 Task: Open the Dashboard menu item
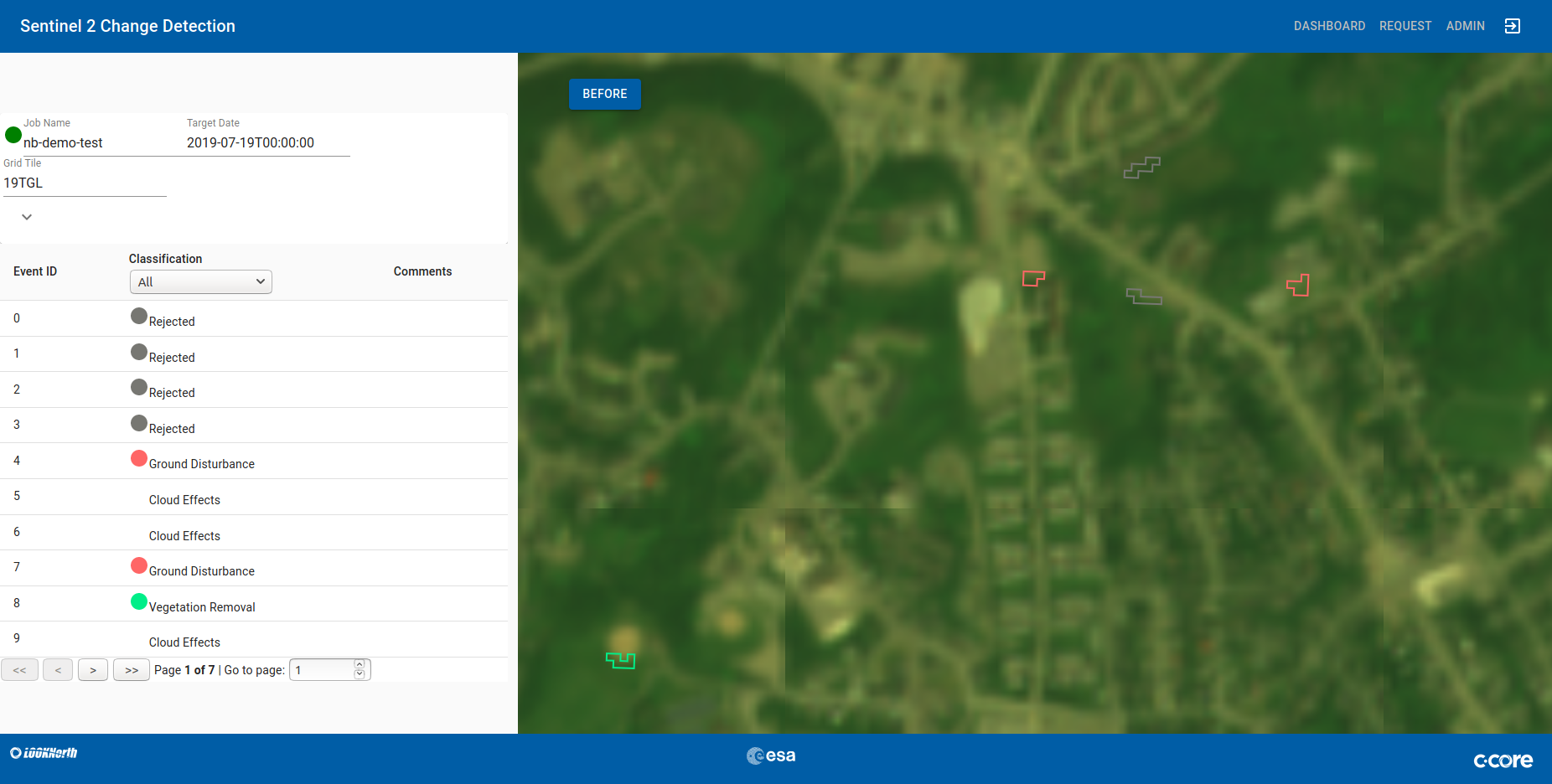(1329, 26)
